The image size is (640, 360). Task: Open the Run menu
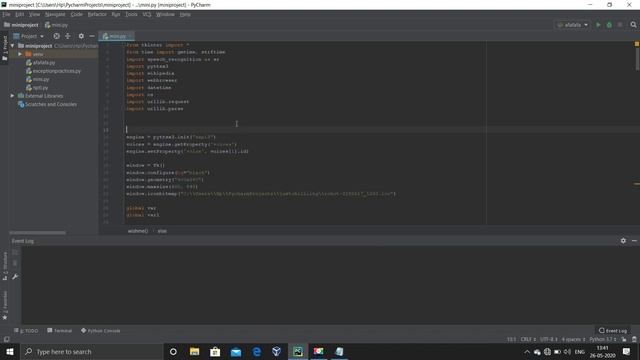point(116,14)
